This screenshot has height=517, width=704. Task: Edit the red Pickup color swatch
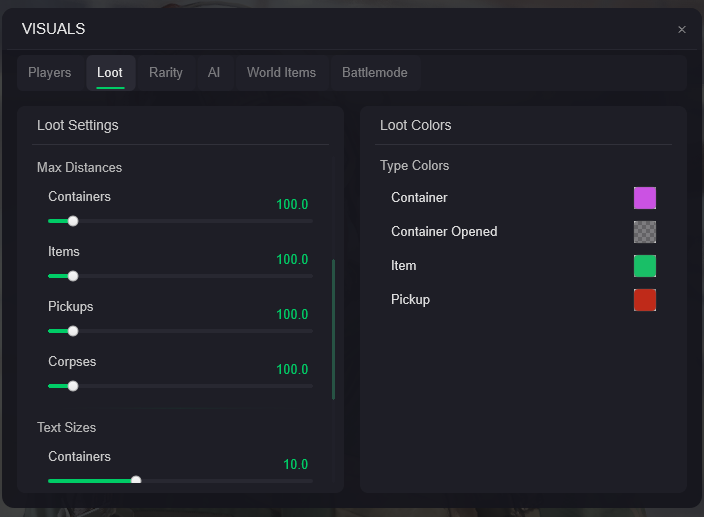click(x=645, y=300)
